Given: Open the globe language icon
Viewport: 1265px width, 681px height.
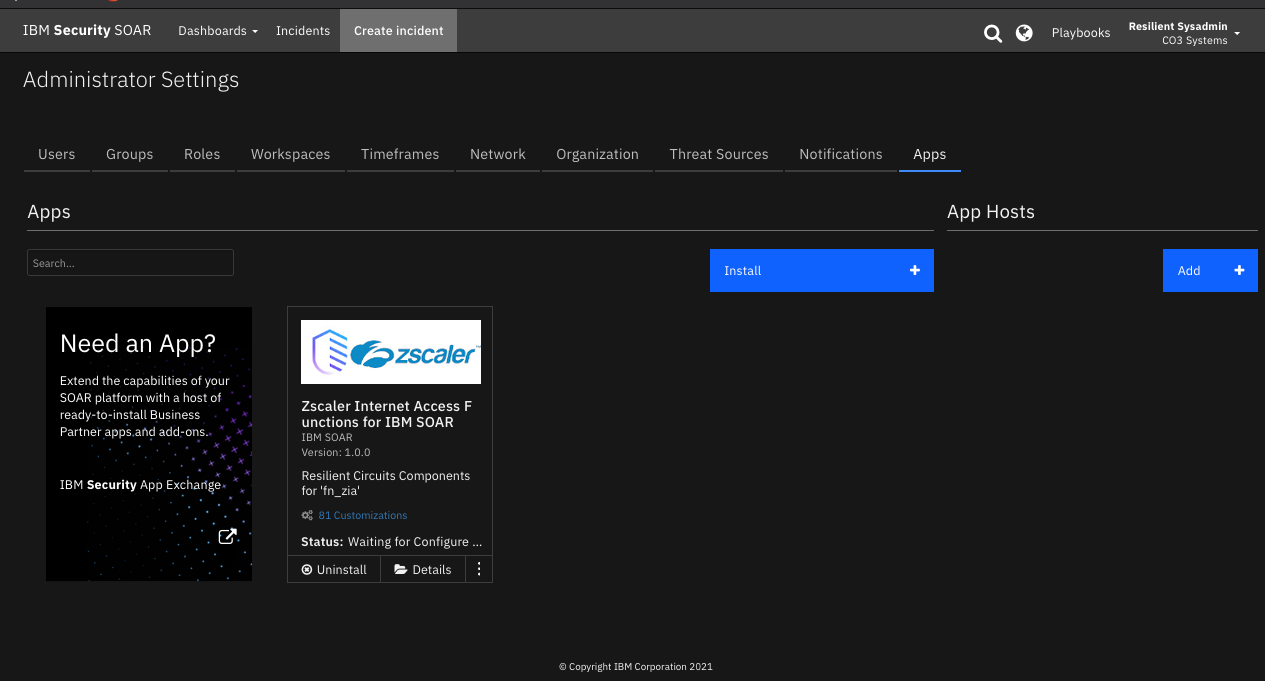Looking at the screenshot, I should tap(1024, 32).
